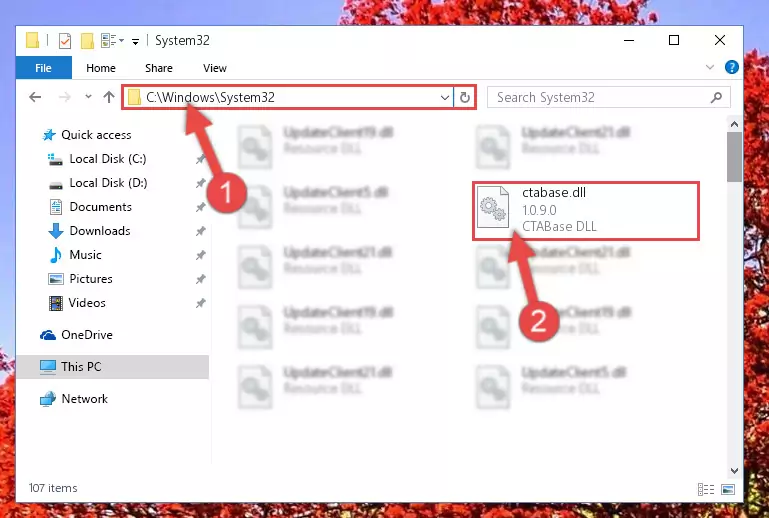The width and height of the screenshot is (769, 518).
Task: Minimize the System32 window
Action: [629, 40]
